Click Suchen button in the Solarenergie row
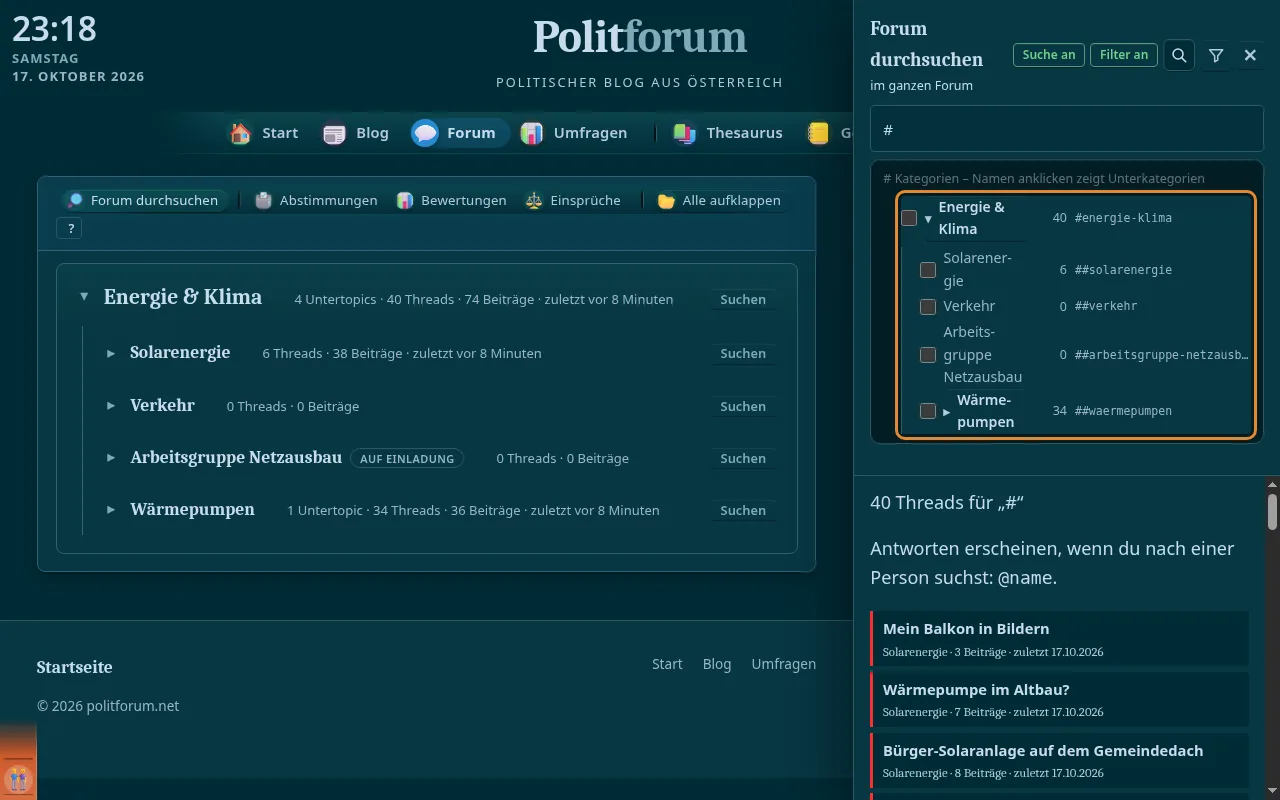Viewport: 1280px width, 800px height. pos(743,353)
